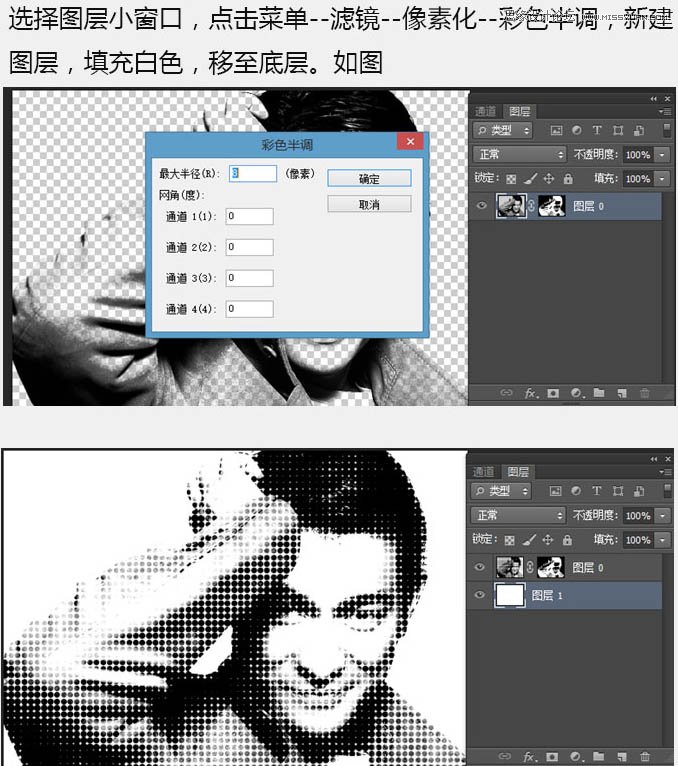The height and width of the screenshot is (766, 678).
Task: Lock image pixels (brush icon) in the panel beside the dialog
Action: click(530, 179)
